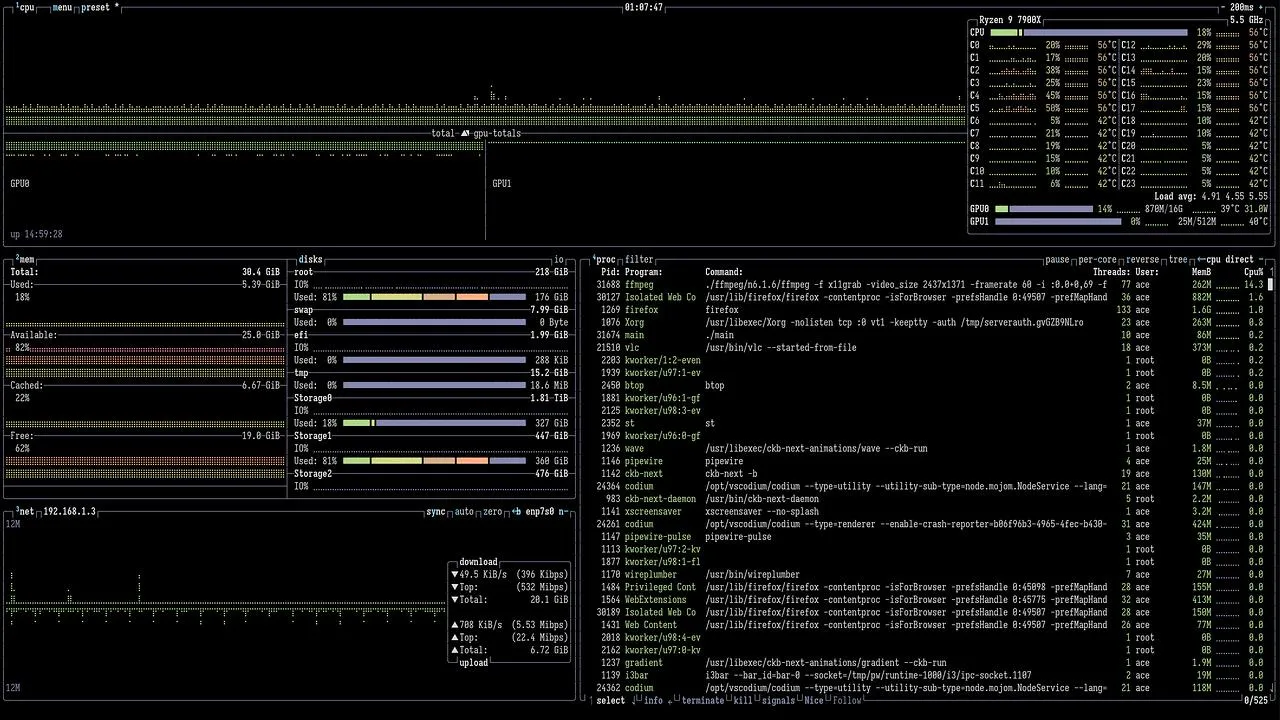The width and height of the screenshot is (1280, 720).
Task: Toggle the mem box label
Action: (25, 259)
